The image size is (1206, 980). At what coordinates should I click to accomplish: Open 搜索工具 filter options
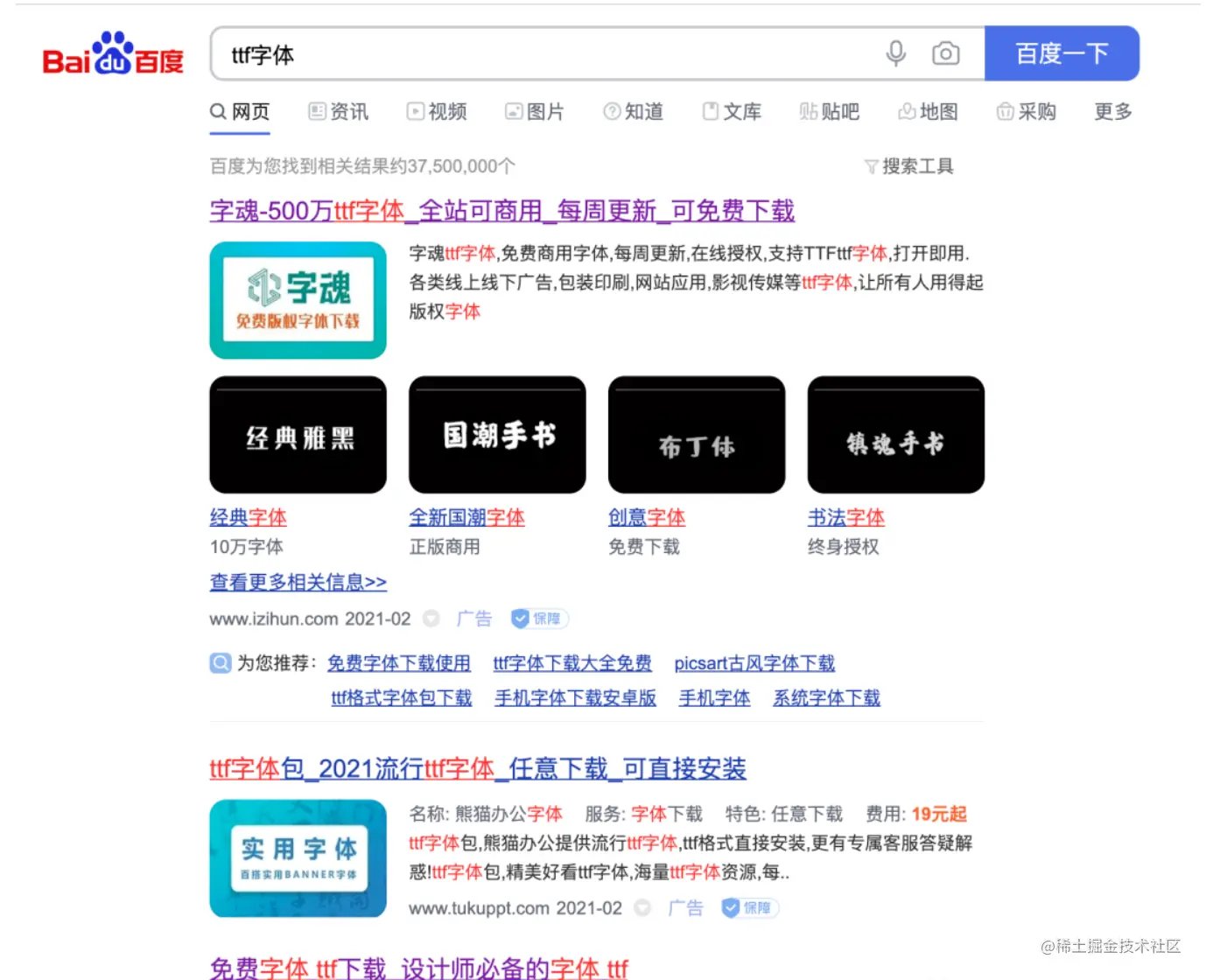909,166
